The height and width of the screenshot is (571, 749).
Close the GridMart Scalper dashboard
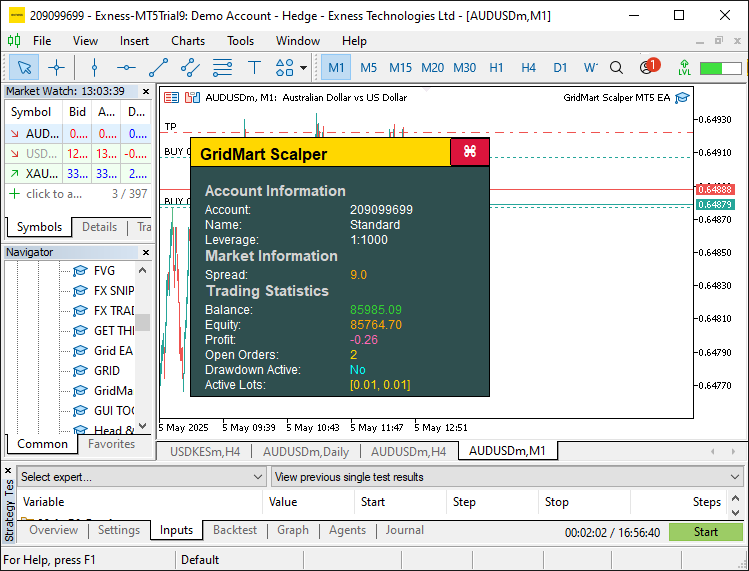coord(470,152)
